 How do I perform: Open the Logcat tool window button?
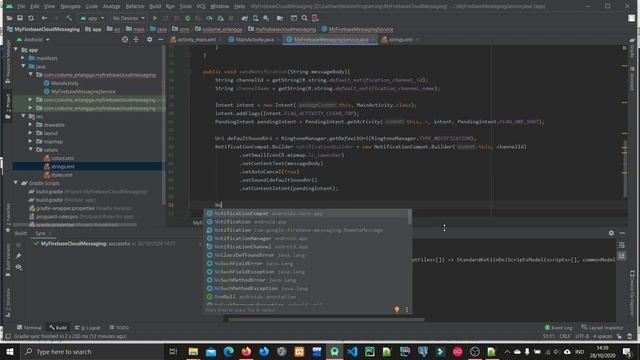click(88, 328)
